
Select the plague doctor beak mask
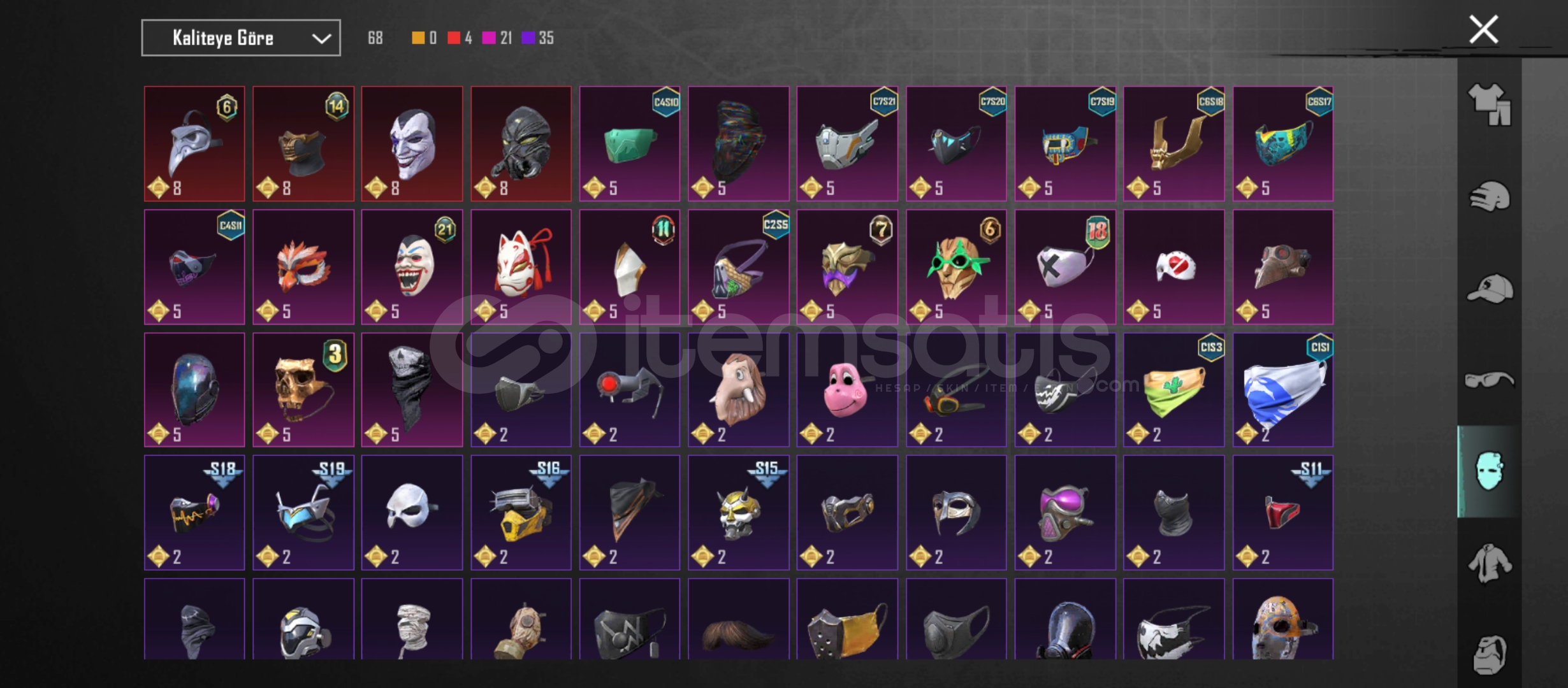[x=194, y=144]
